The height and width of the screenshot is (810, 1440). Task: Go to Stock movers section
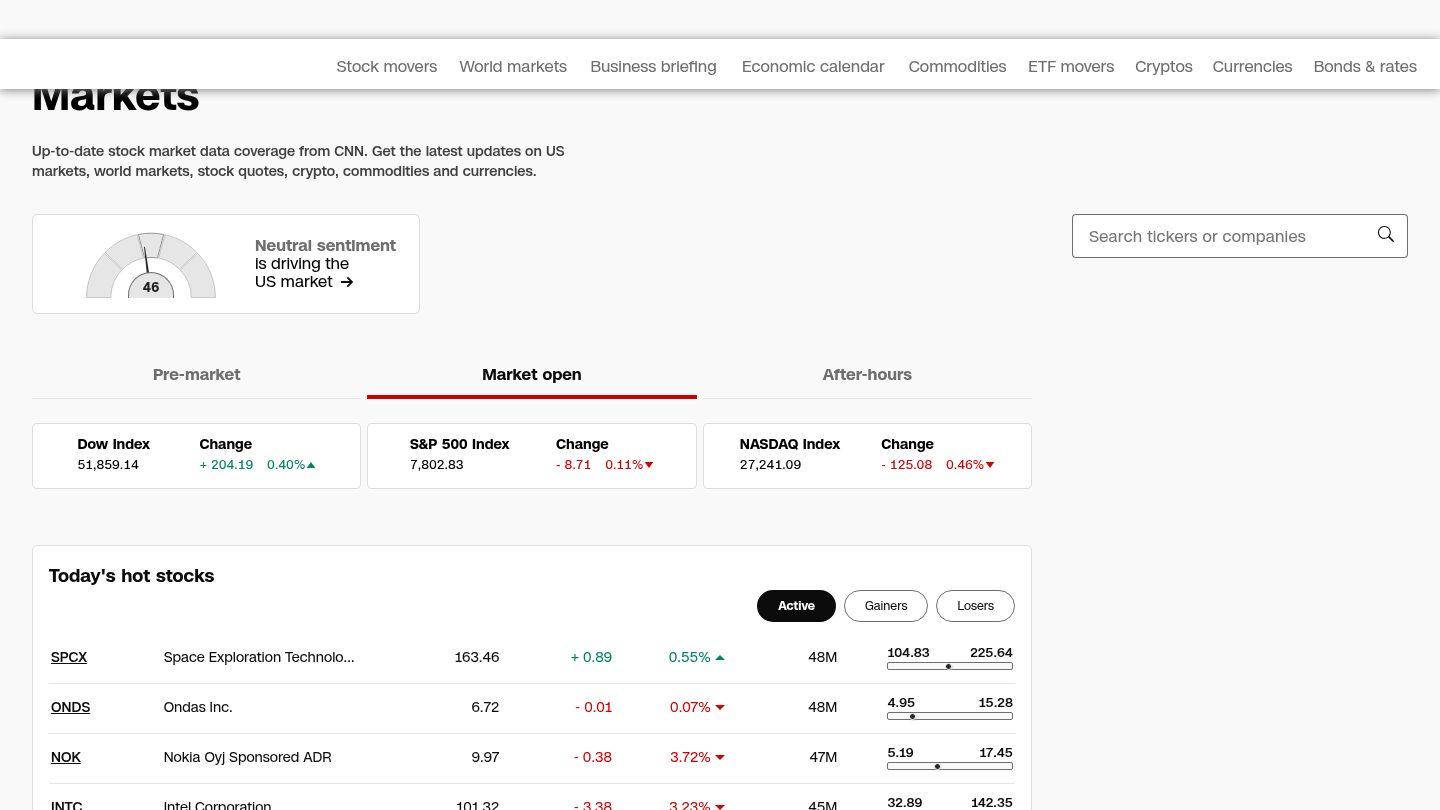pyautogui.click(x=386, y=67)
